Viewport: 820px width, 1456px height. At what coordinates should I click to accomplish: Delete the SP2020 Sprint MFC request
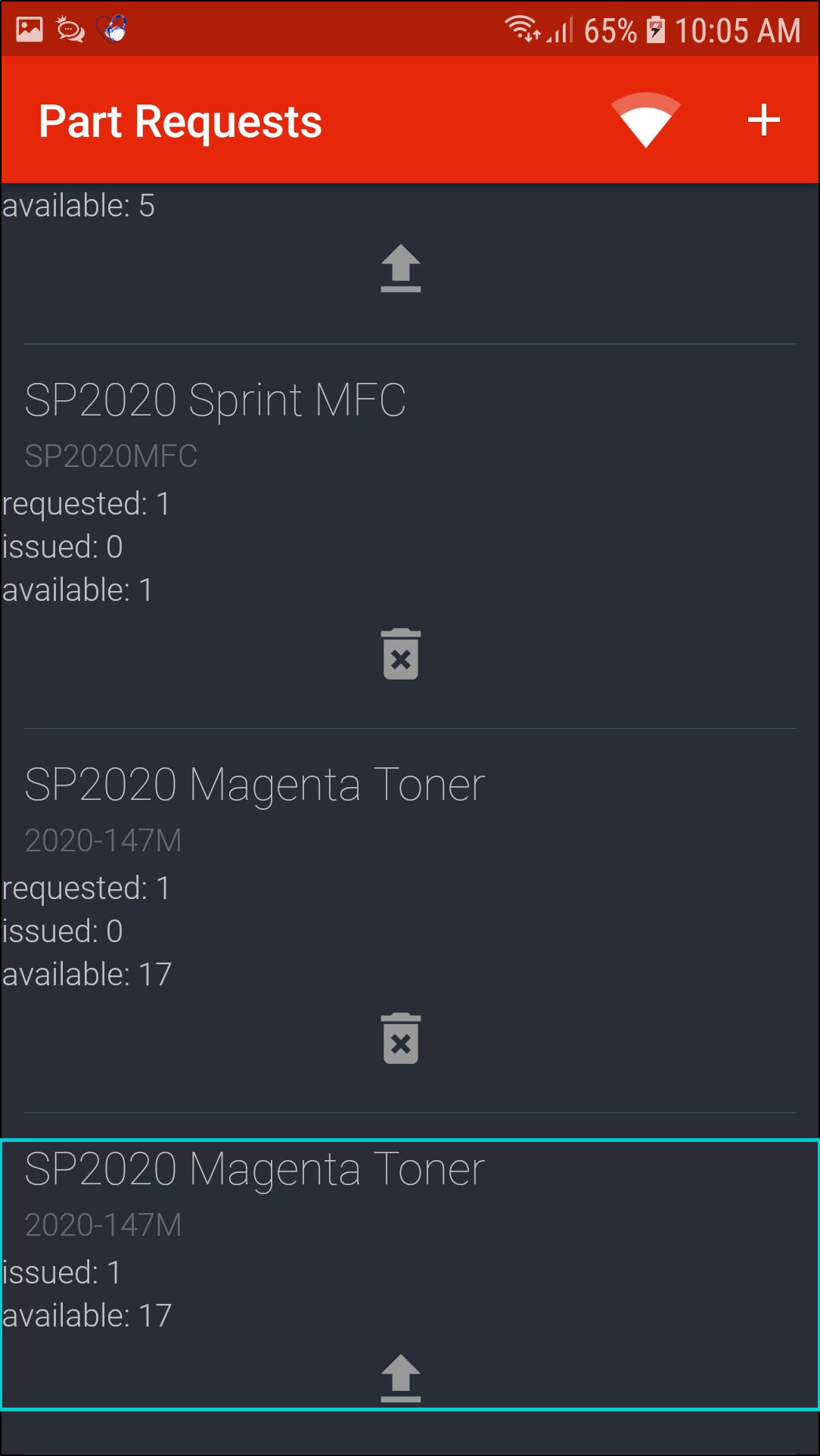[x=401, y=655]
